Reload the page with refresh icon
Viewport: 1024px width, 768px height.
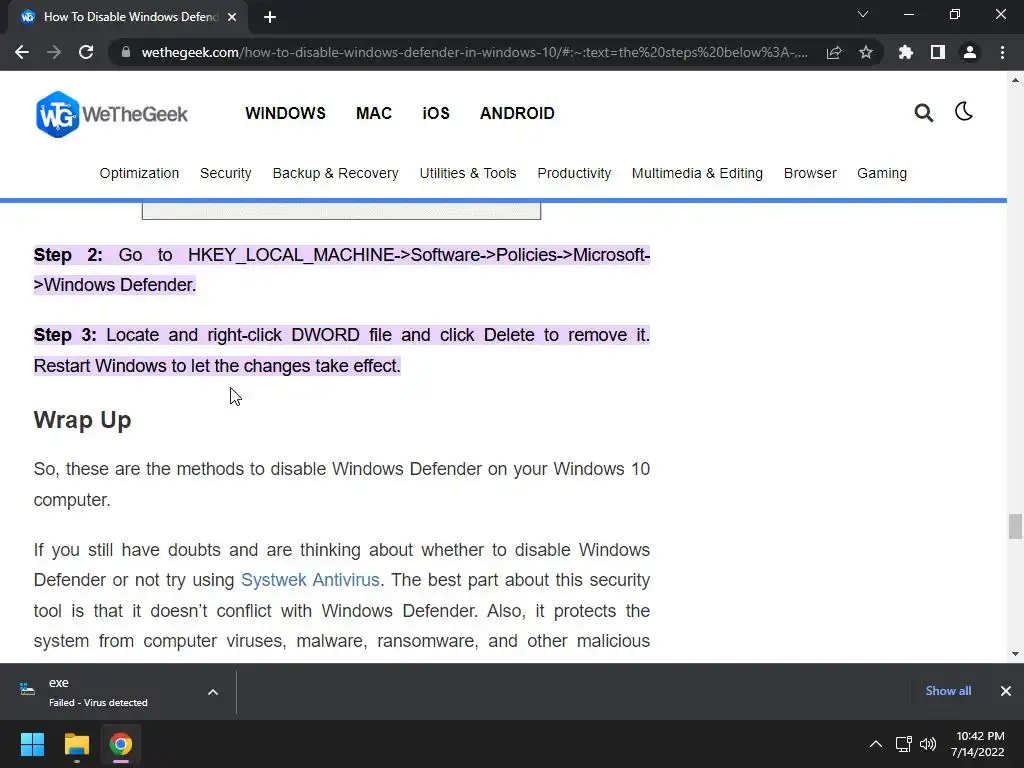pos(86,52)
